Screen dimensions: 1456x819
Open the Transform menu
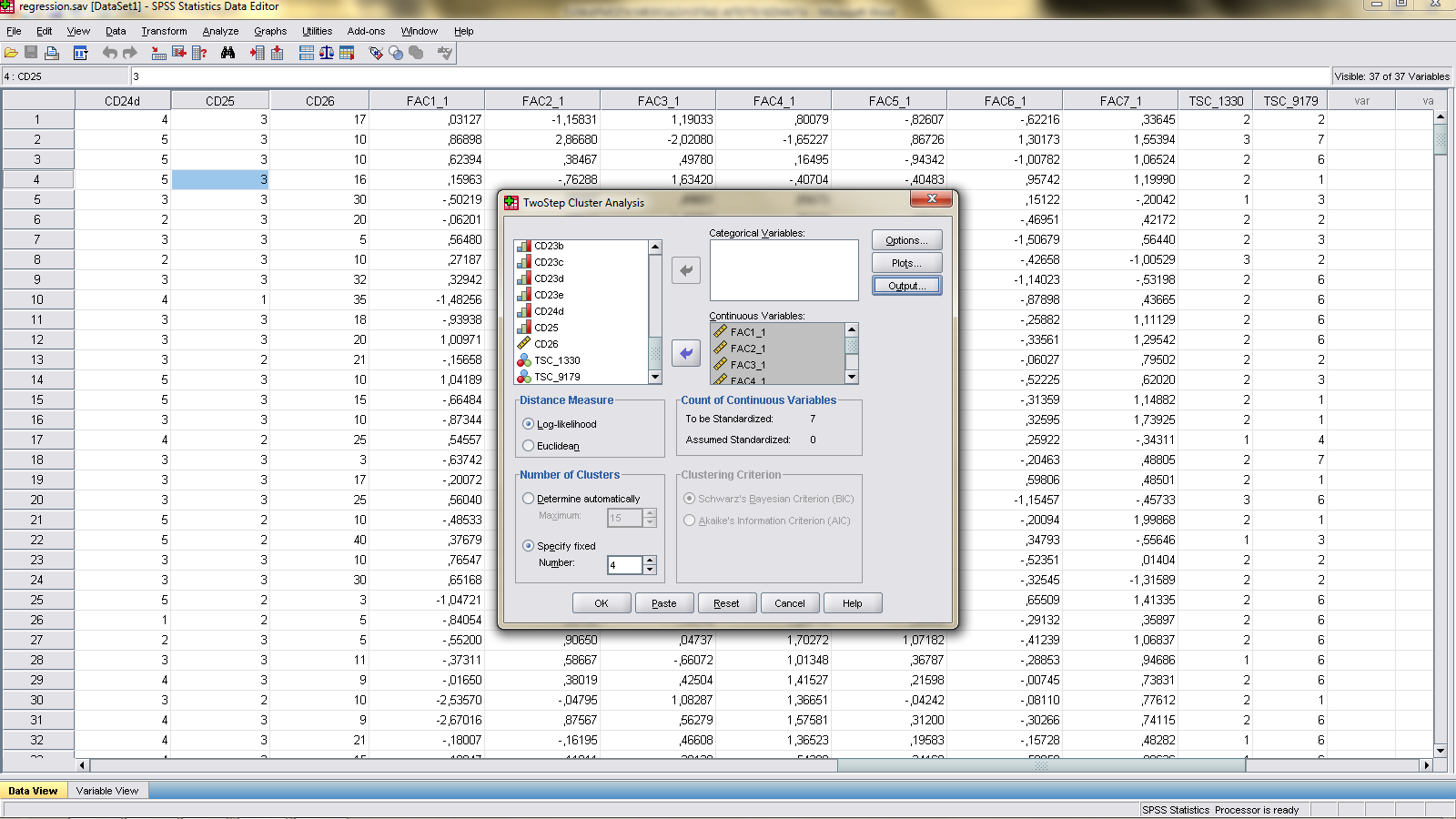point(164,31)
